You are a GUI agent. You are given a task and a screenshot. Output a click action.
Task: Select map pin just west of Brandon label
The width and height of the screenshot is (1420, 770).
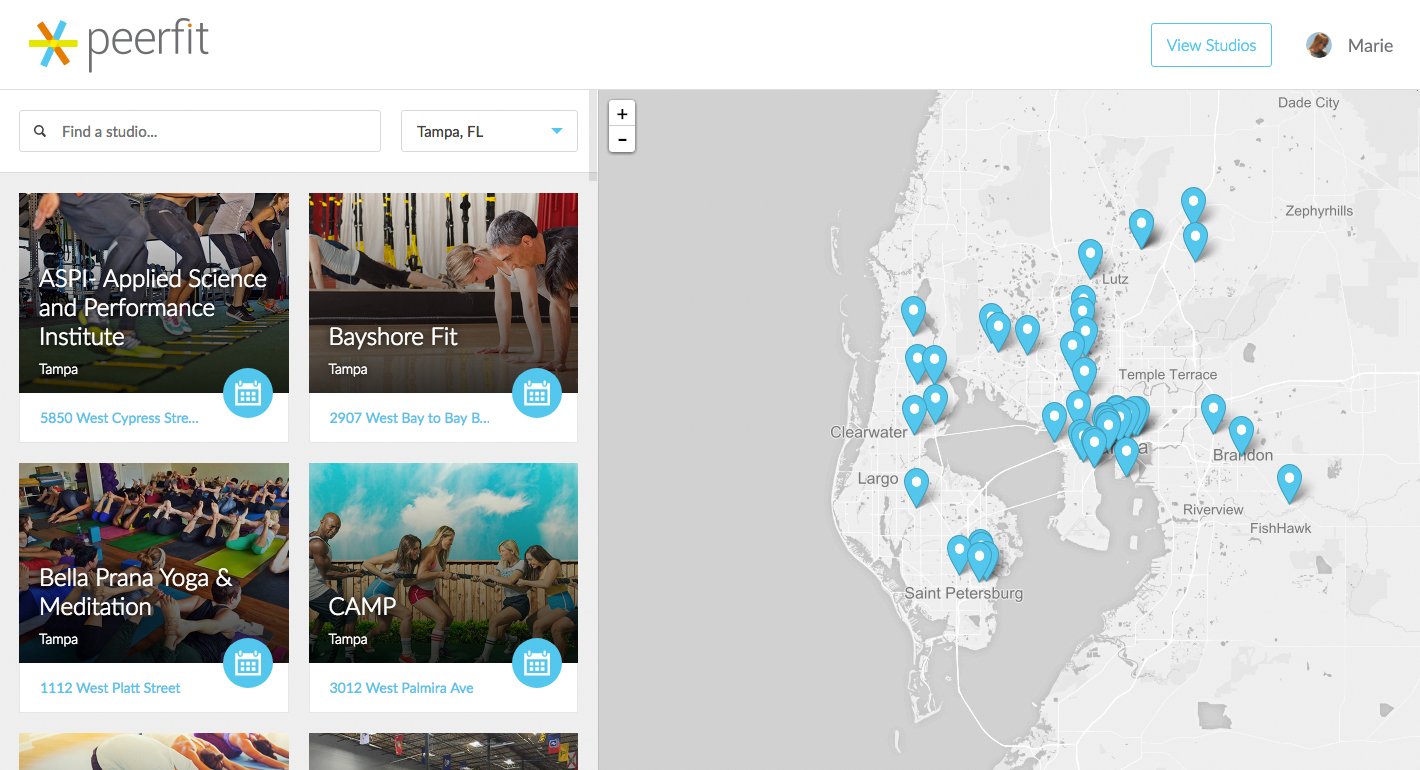[1213, 412]
